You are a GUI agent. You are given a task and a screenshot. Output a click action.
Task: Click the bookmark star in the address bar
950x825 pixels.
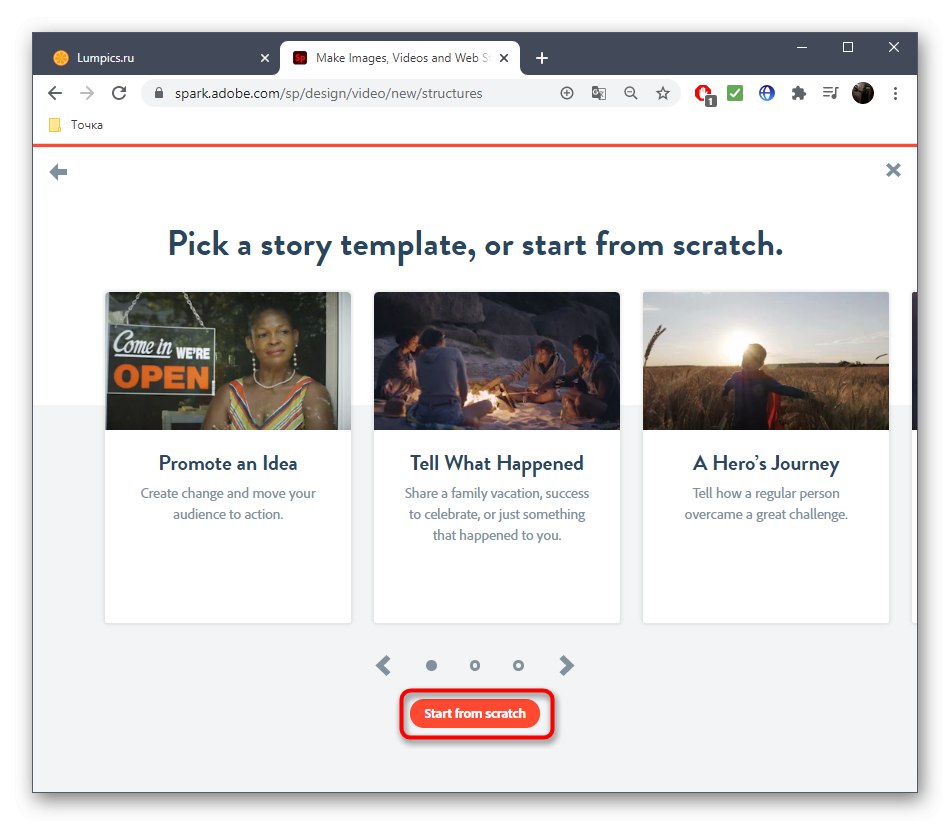(663, 92)
